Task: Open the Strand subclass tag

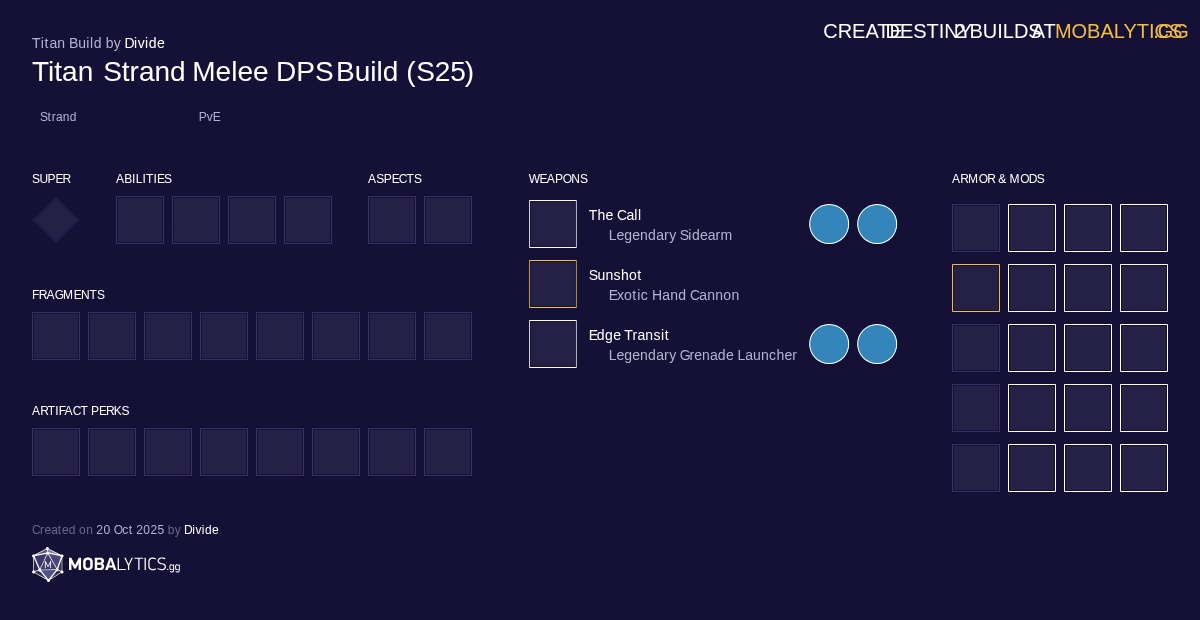Action: (x=58, y=117)
